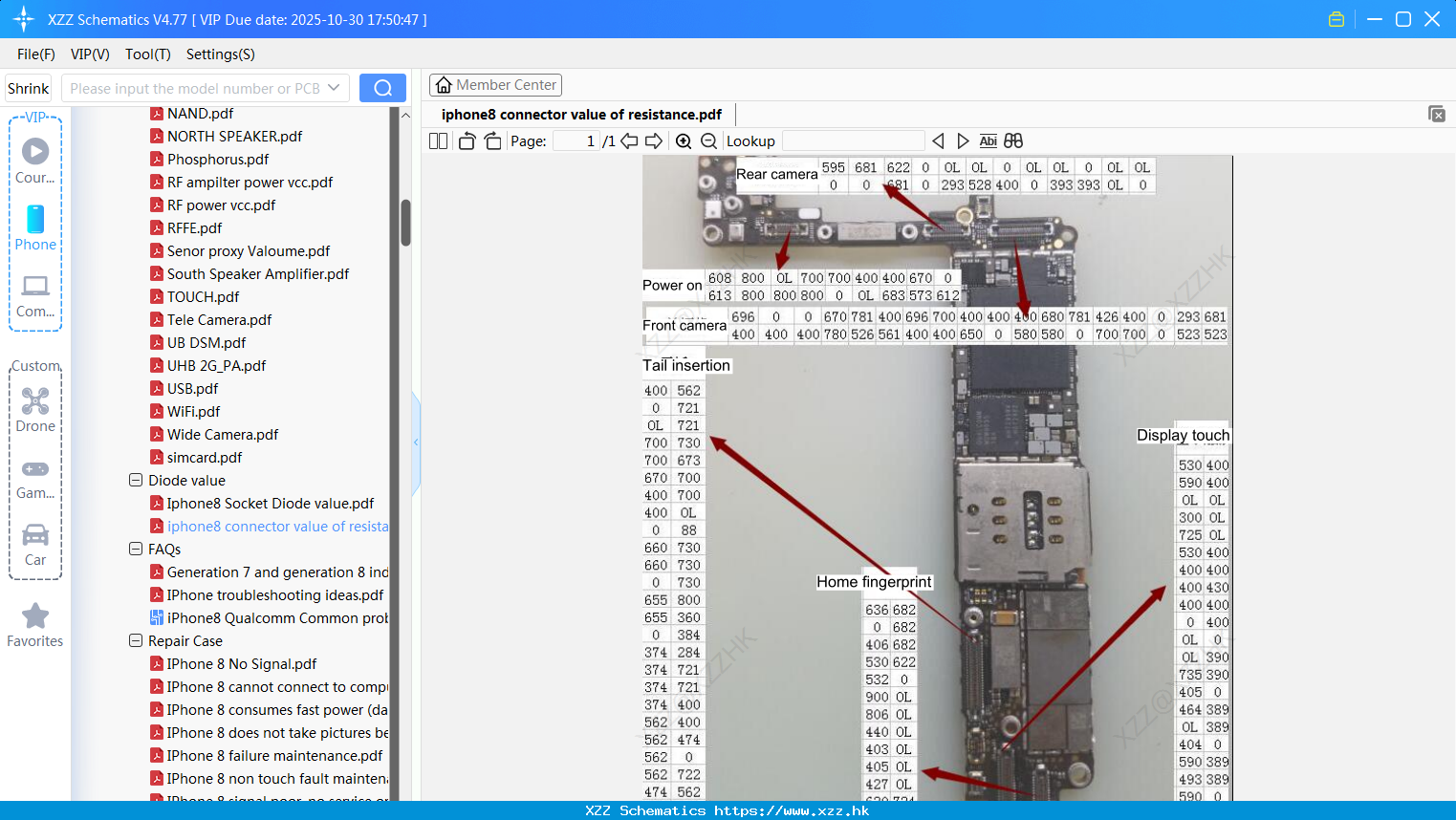The width and height of the screenshot is (1456, 820).
Task: Collapse the Repair Case folder
Action: click(x=136, y=640)
